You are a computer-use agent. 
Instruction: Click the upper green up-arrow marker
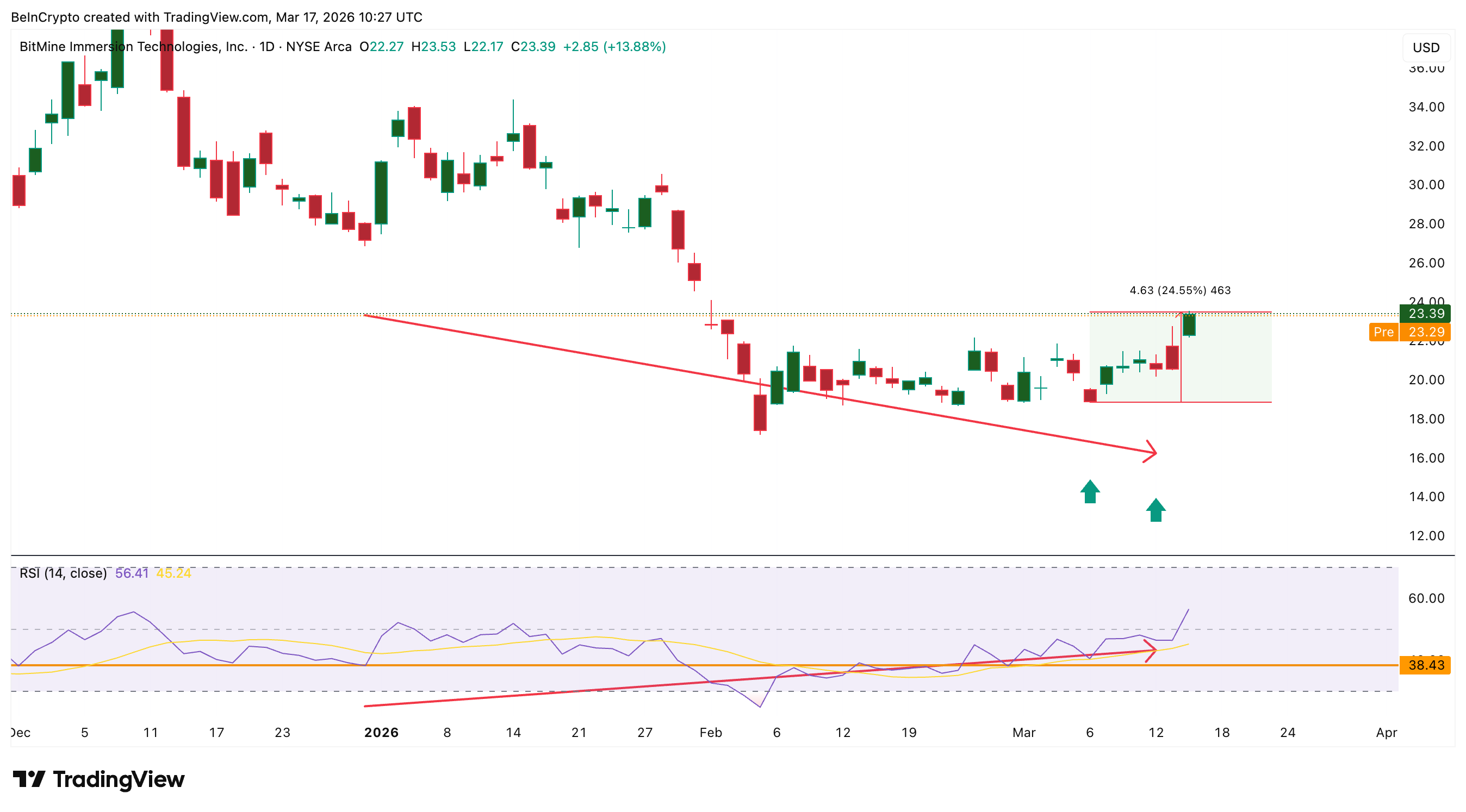pyautogui.click(x=1090, y=492)
